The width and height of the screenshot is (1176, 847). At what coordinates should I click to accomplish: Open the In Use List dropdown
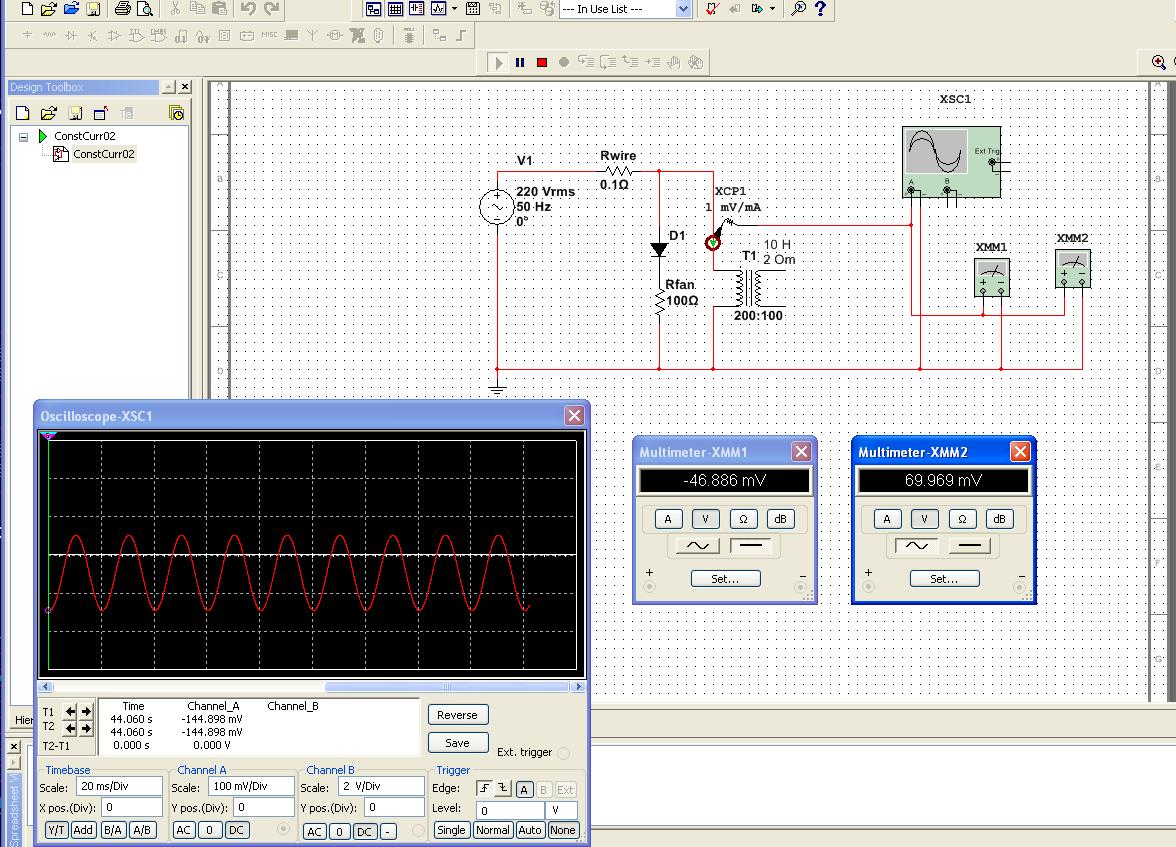683,9
